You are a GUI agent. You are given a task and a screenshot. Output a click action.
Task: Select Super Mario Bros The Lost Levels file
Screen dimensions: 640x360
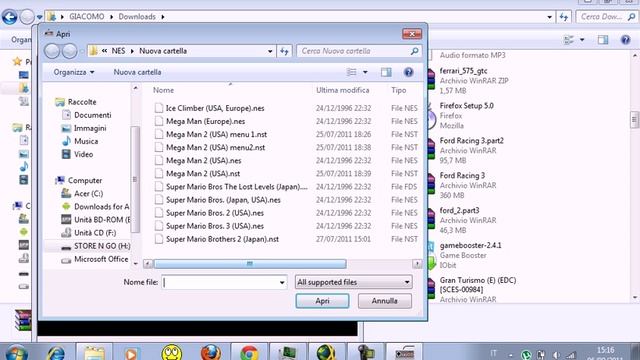click(236, 187)
